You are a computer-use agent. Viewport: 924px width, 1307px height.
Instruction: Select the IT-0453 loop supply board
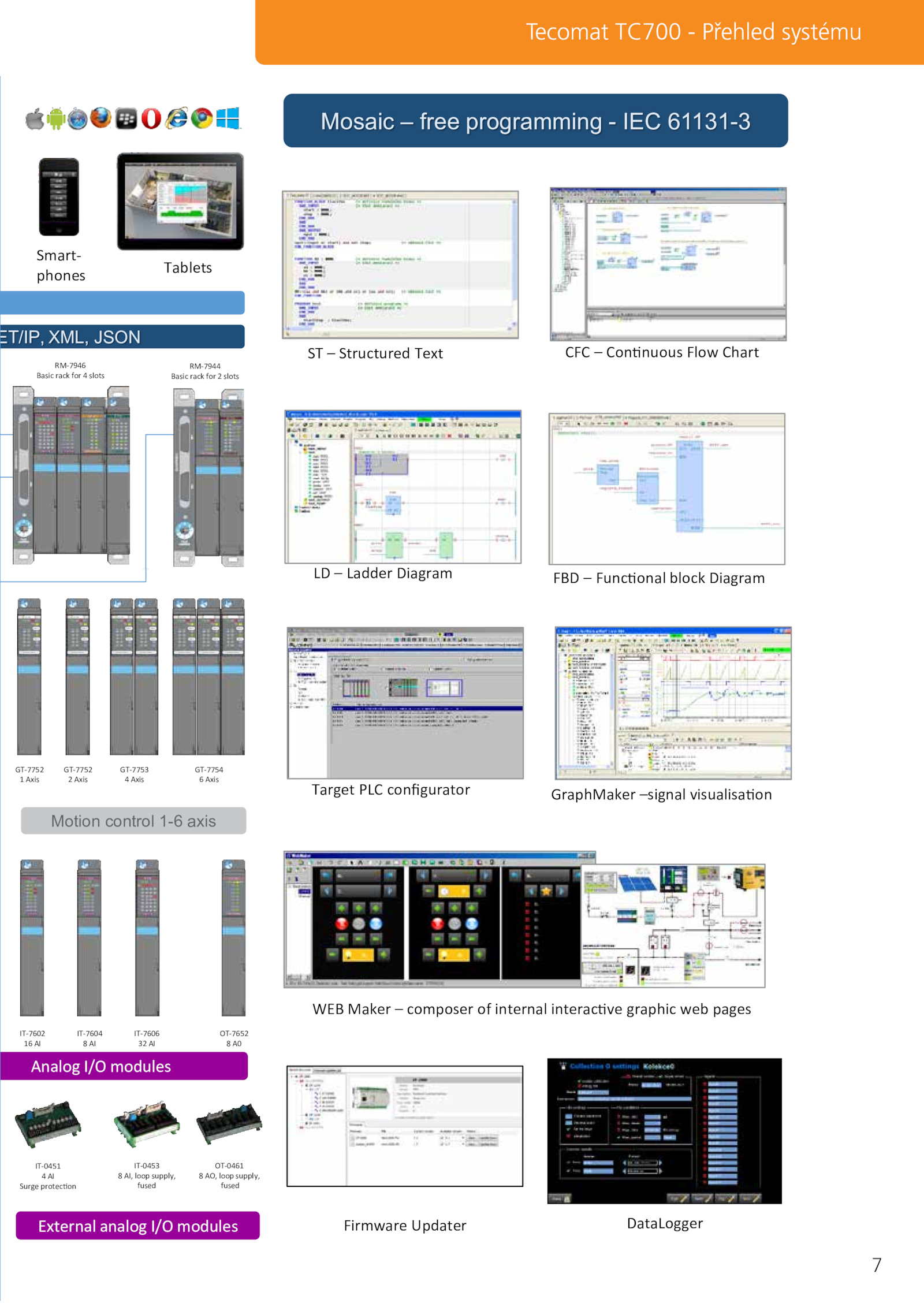[147, 1124]
